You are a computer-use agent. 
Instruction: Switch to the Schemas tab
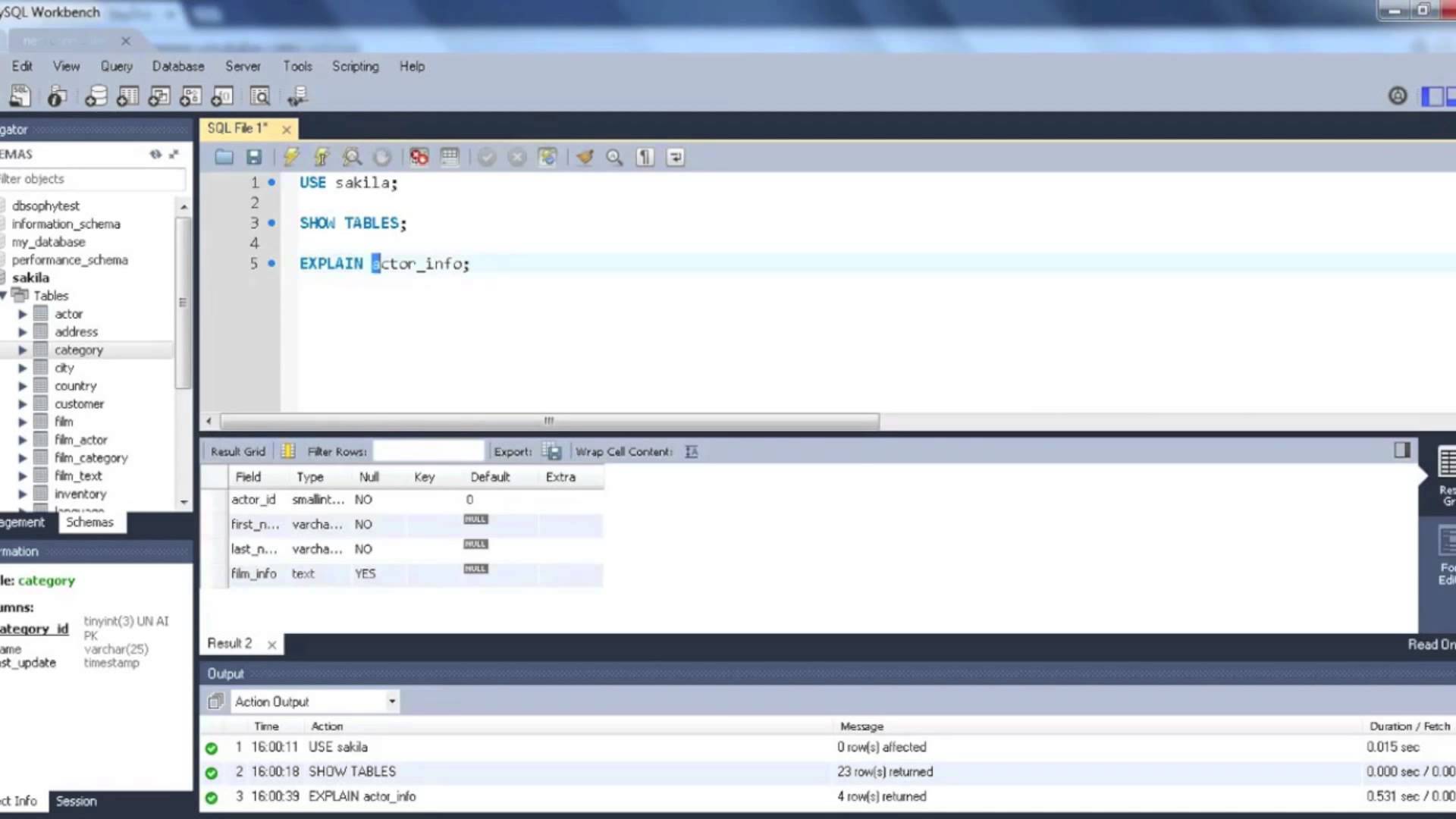(89, 522)
